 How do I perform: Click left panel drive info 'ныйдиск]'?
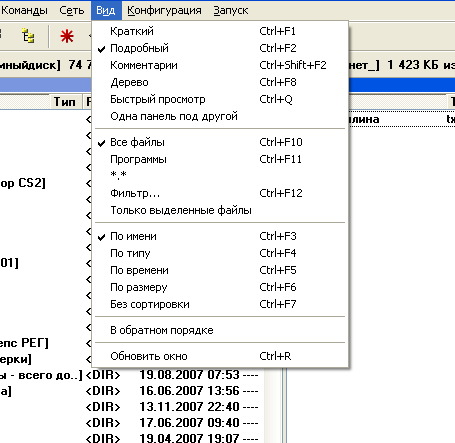(x=30, y=65)
